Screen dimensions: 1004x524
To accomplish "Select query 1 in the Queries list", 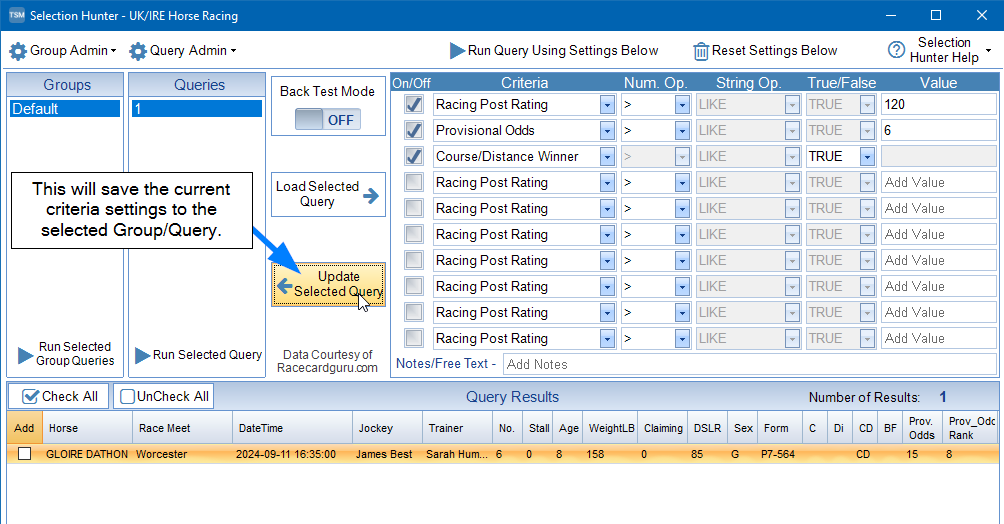I will tap(194, 109).
